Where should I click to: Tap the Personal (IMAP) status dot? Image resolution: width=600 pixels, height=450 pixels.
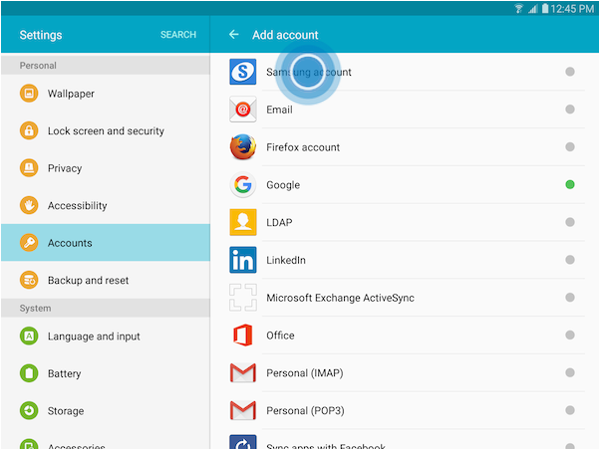[x=570, y=372]
